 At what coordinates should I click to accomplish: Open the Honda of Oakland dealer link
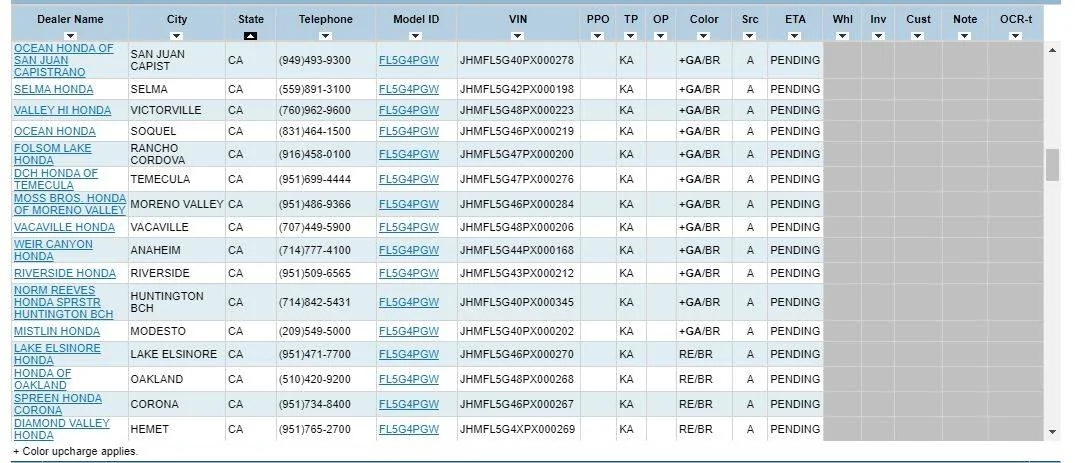coord(42,379)
